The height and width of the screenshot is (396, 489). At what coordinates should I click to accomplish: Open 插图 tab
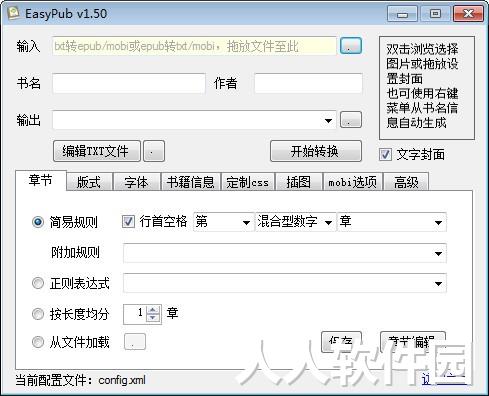pos(299,182)
